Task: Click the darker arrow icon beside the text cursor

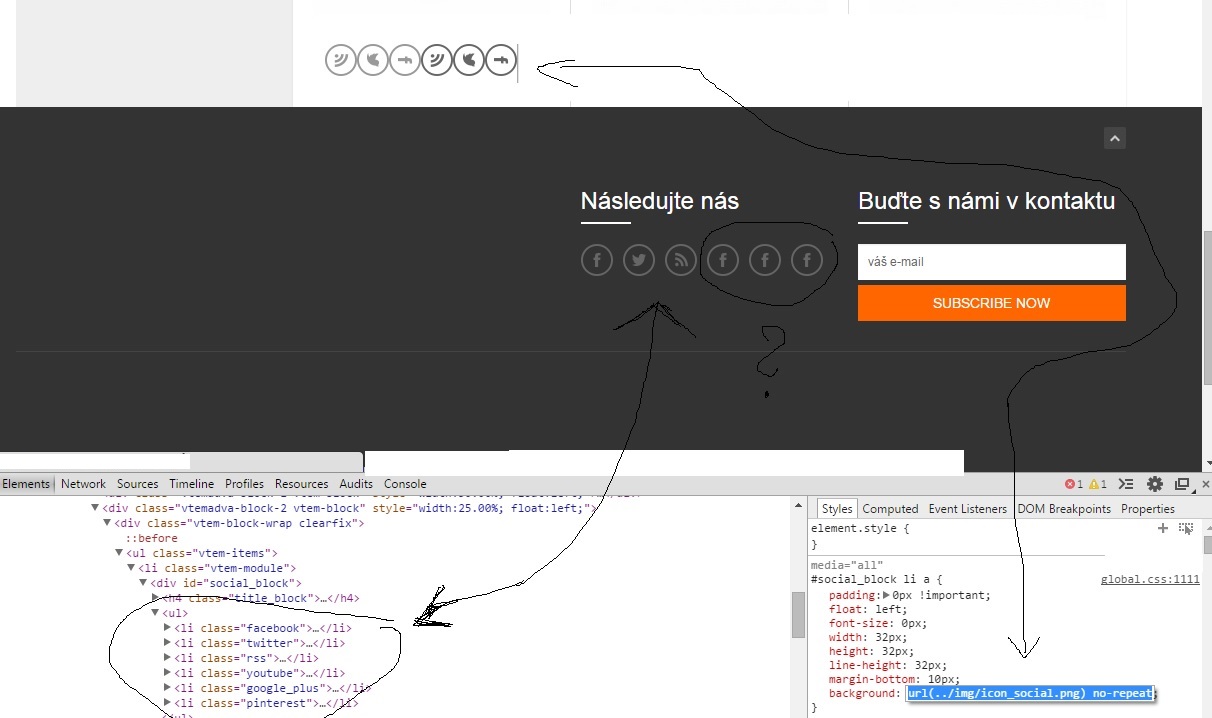Action: (x=501, y=60)
